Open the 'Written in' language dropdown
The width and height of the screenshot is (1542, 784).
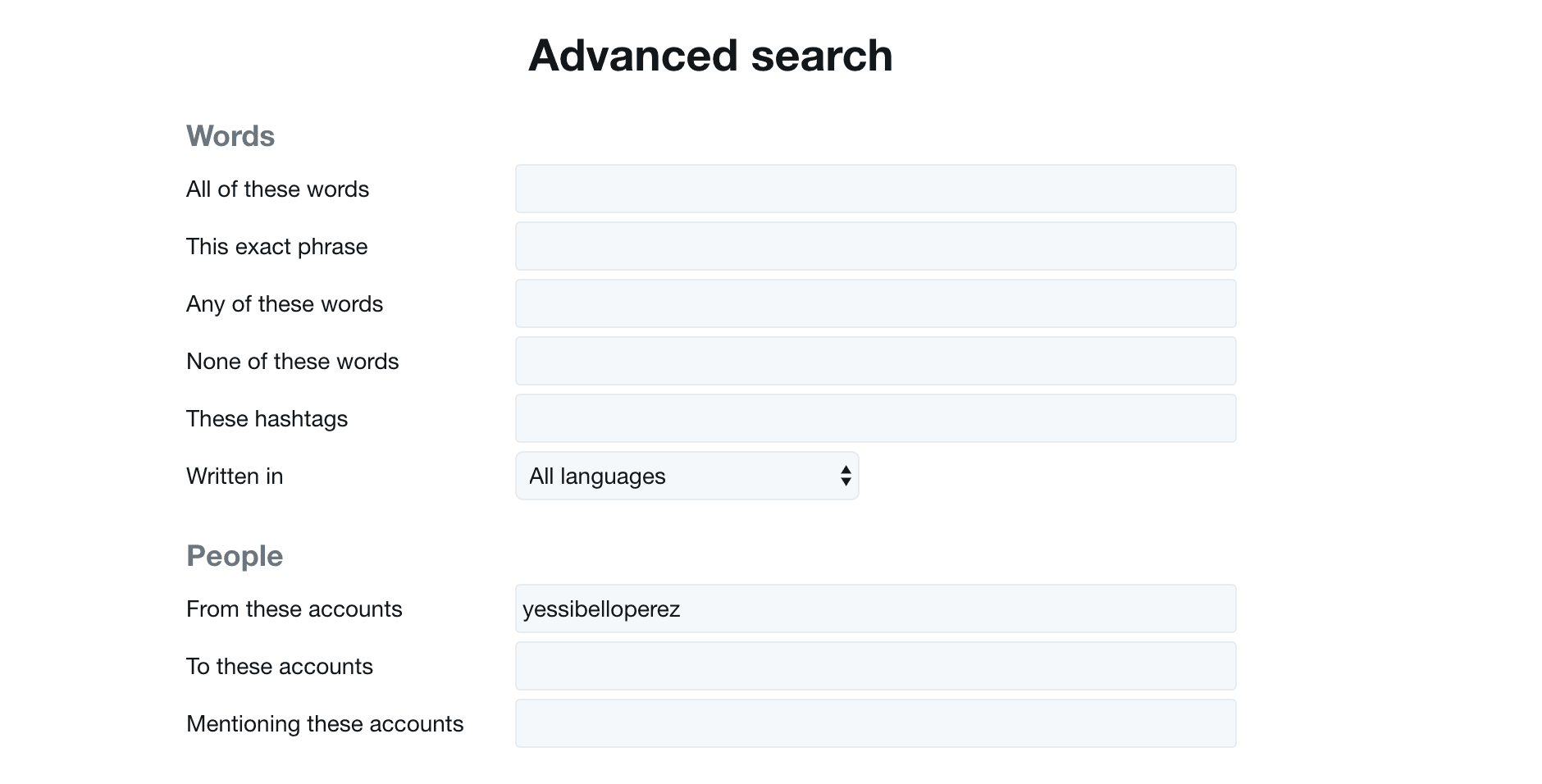point(687,476)
